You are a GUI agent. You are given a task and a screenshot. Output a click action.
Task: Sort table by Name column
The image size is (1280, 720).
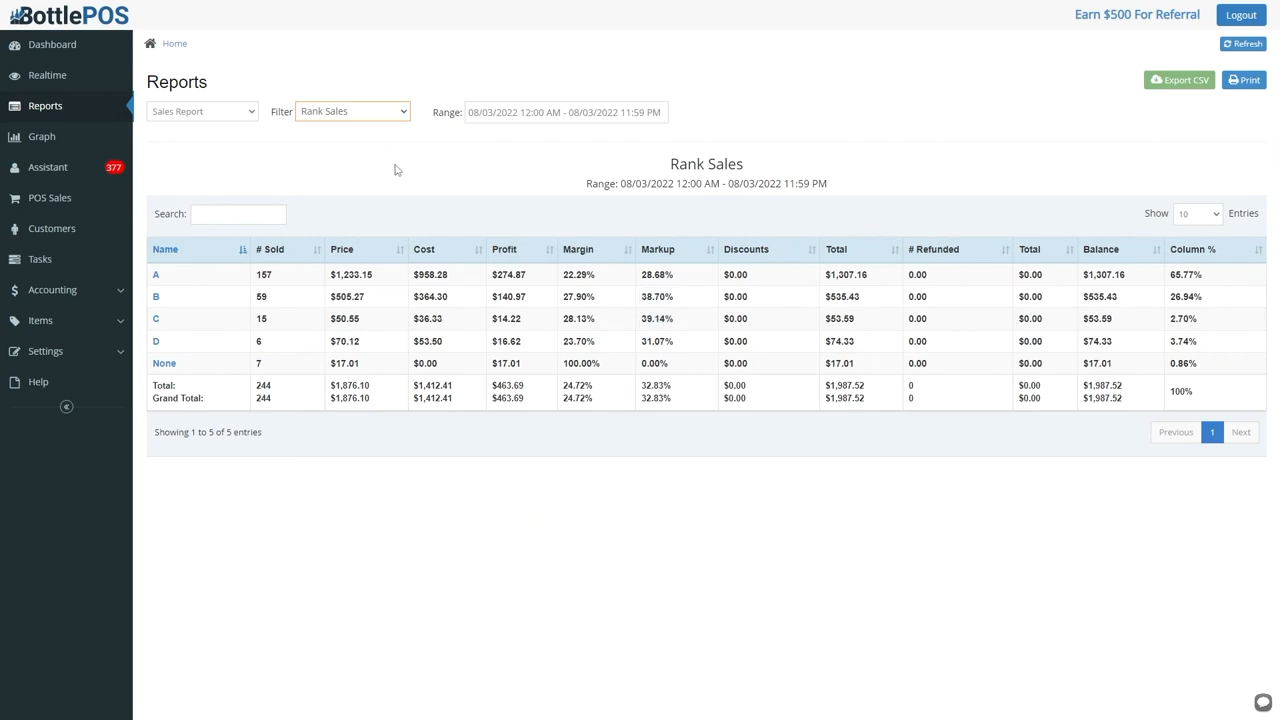199,250
